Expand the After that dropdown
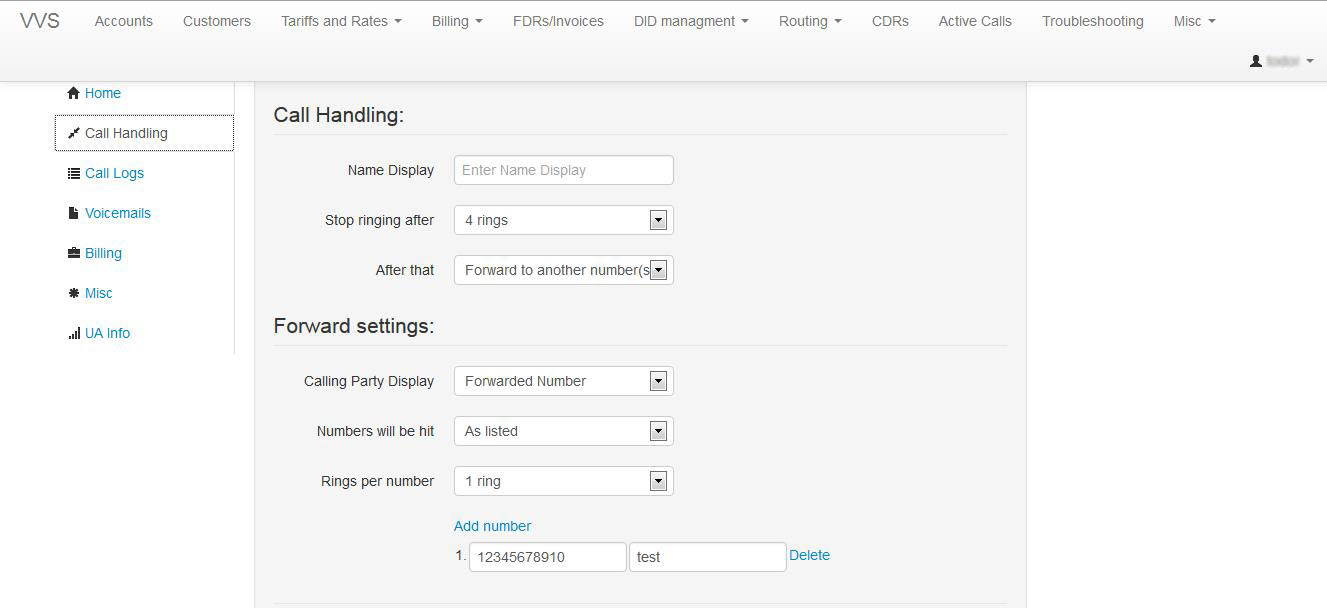 tap(563, 270)
